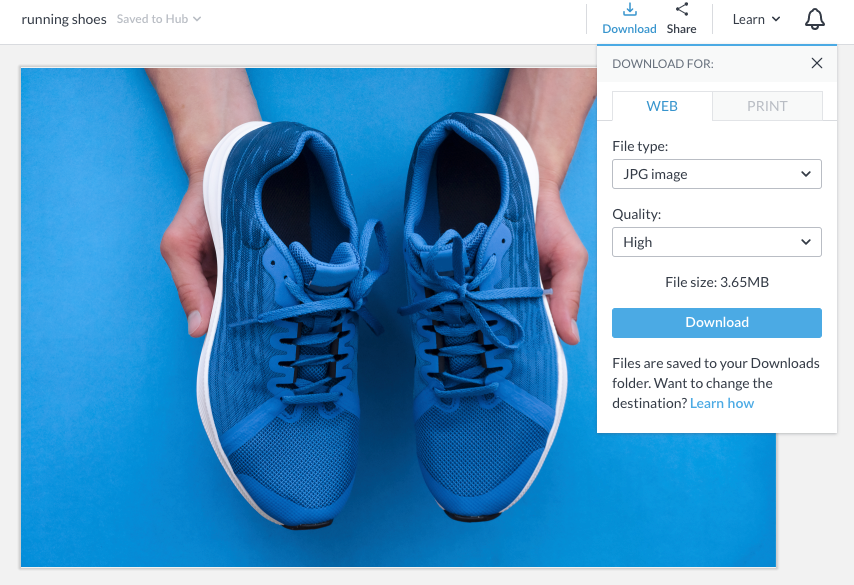Click the Download arrow icon in top bar
The width and height of the screenshot is (854, 585).
[x=629, y=10]
